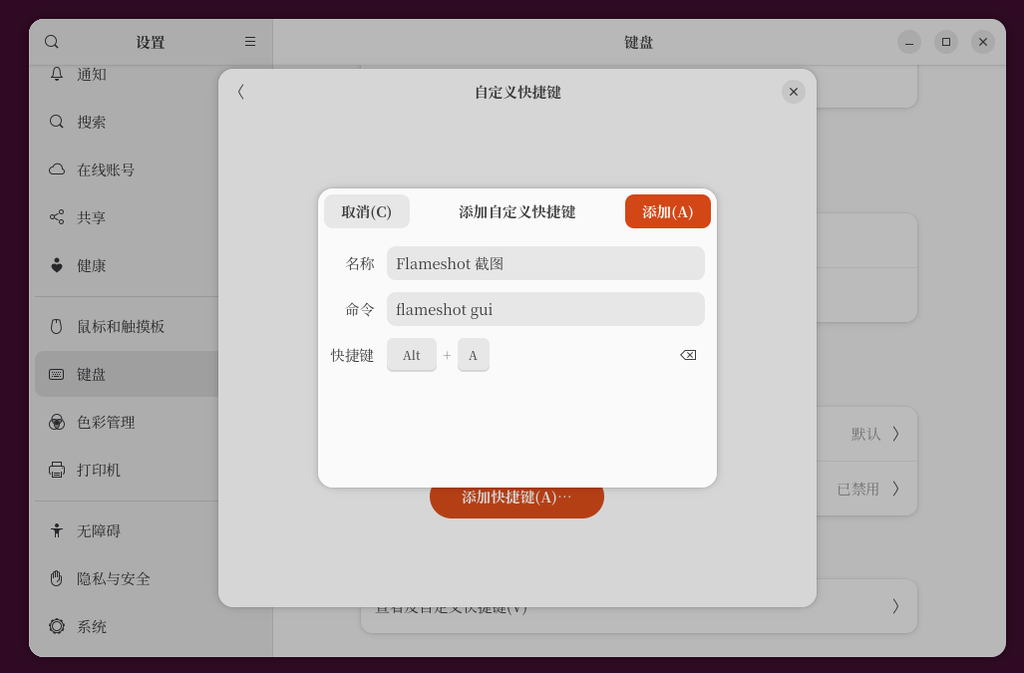Click the magnifier icon beside 搜索
The width and height of the screenshot is (1024, 673).
tap(57, 121)
